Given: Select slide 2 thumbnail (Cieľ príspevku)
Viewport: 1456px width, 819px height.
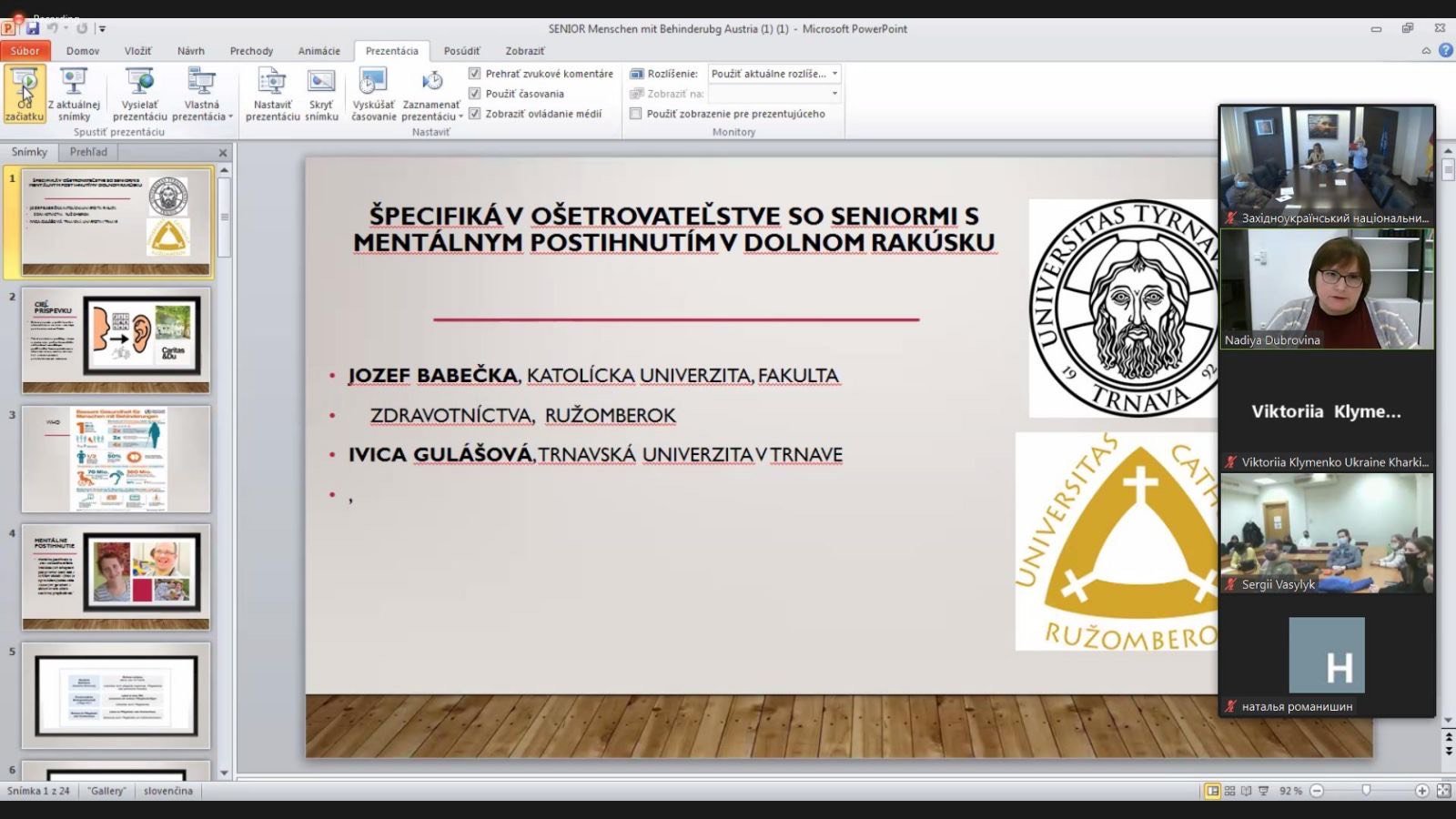Looking at the screenshot, I should 116,340.
